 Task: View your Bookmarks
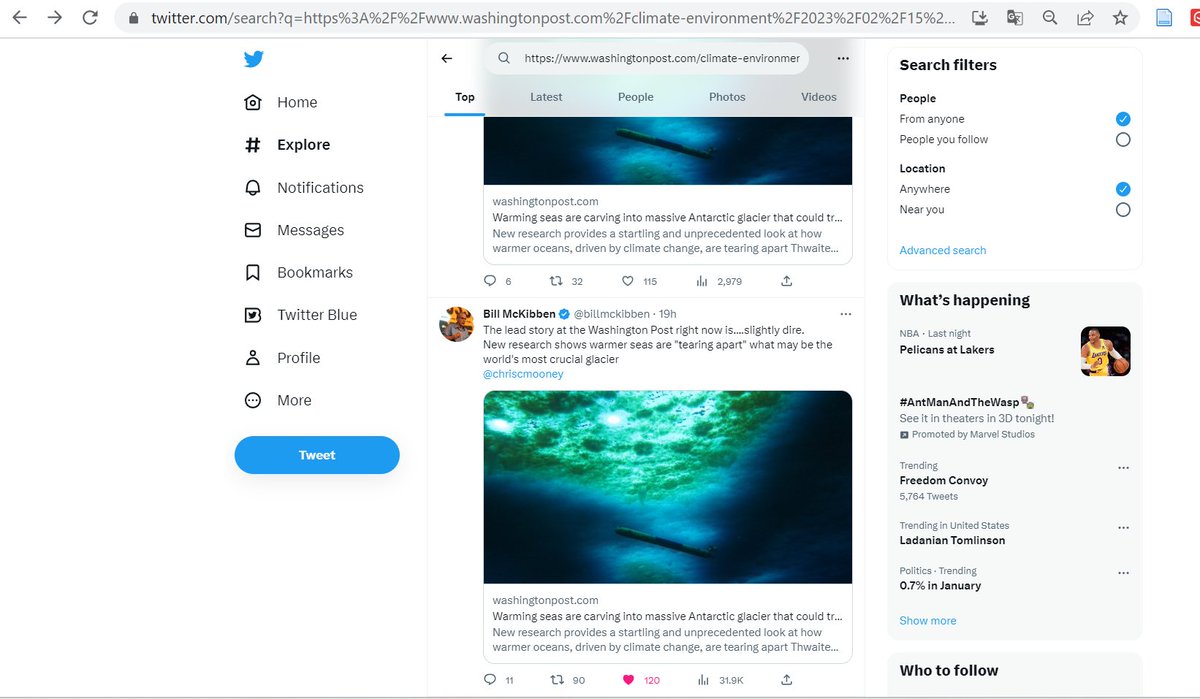tap(315, 272)
